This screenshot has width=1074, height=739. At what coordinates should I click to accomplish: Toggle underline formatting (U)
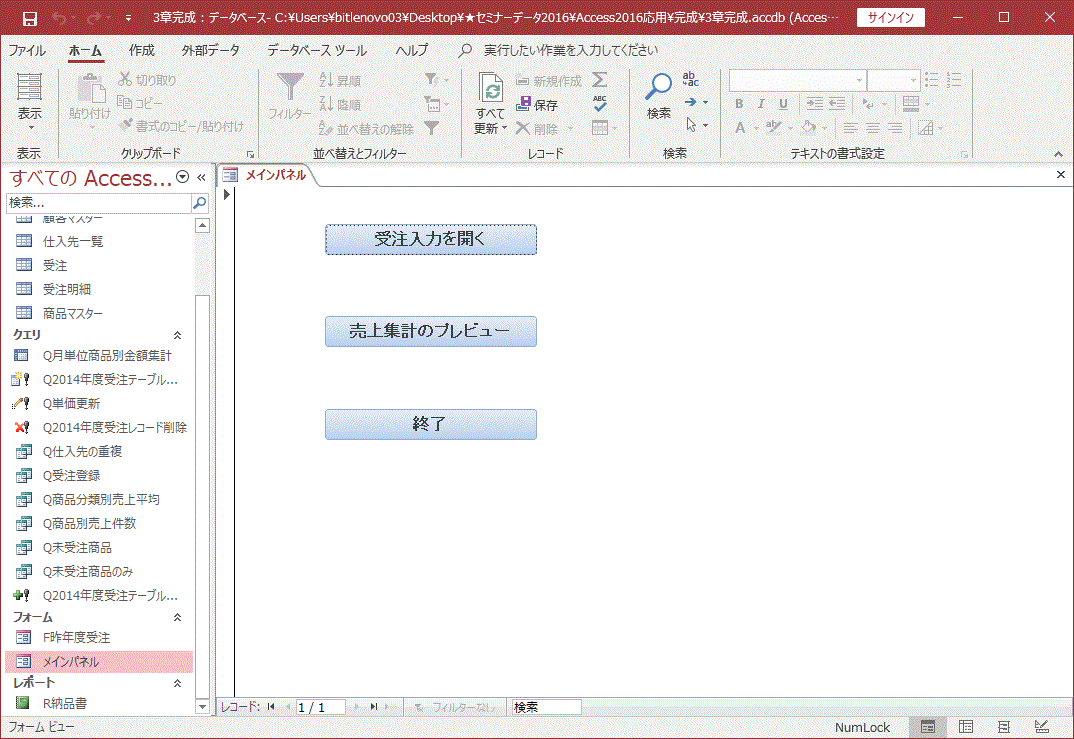coord(783,104)
